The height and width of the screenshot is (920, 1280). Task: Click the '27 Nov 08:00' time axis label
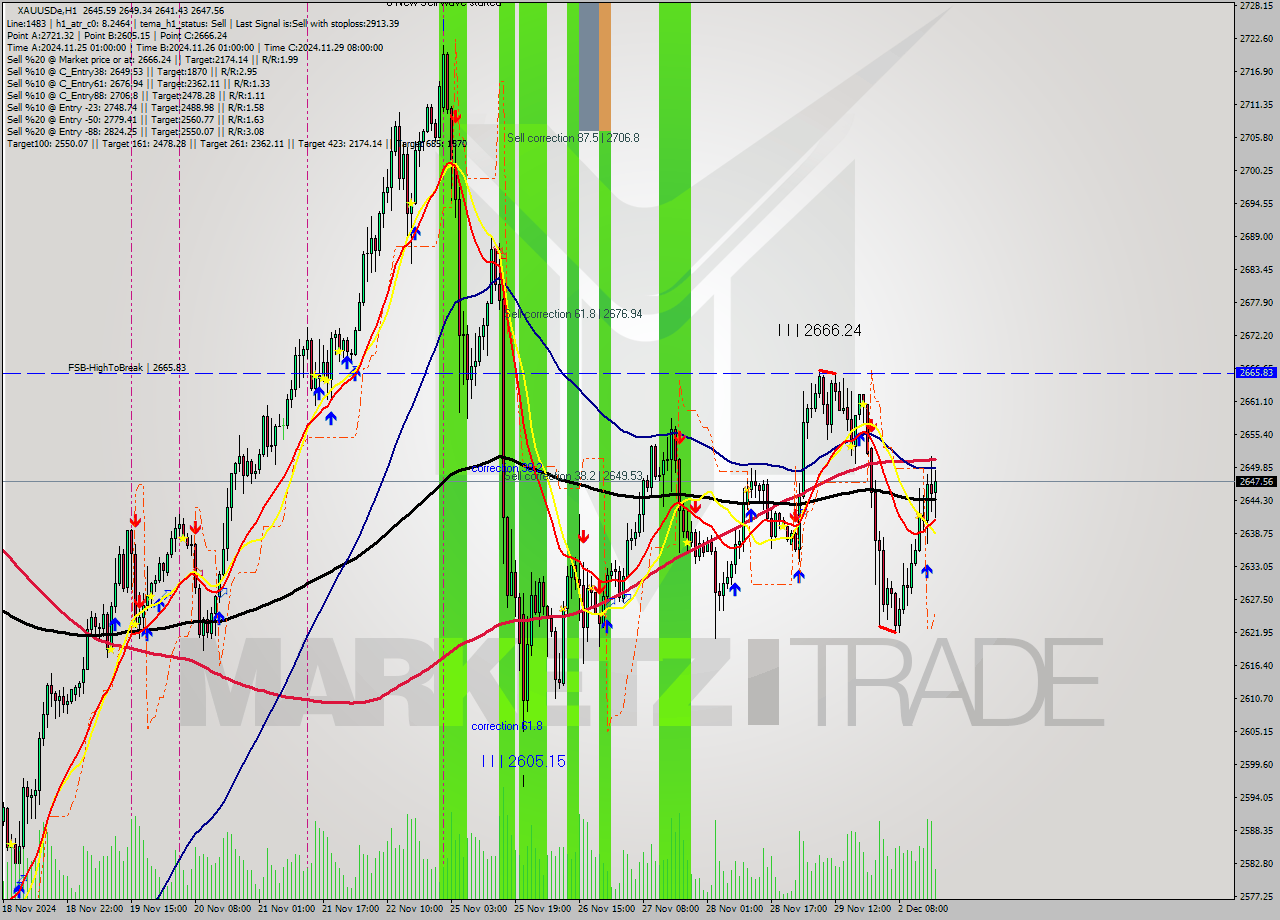point(671,910)
